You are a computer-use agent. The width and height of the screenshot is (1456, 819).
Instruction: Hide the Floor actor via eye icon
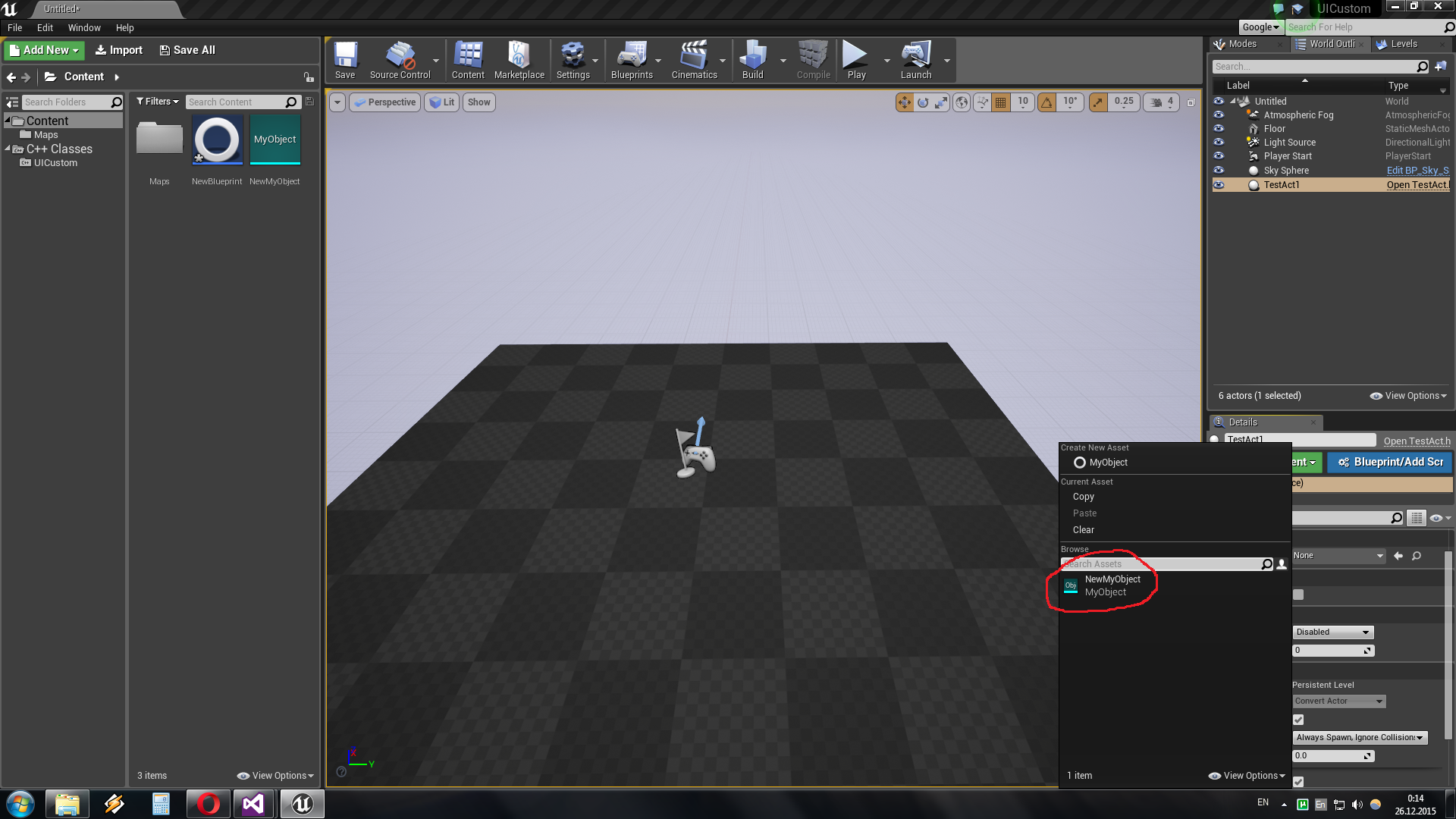coord(1219,129)
